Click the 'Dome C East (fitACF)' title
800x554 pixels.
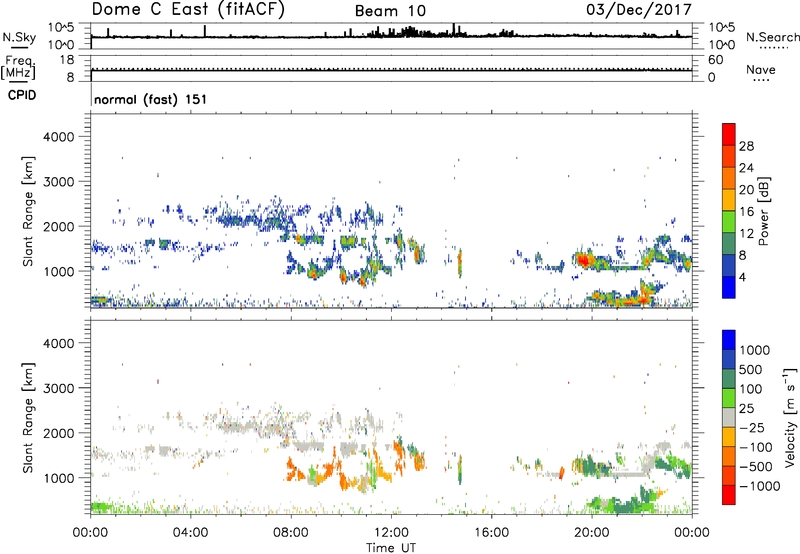coord(188,10)
